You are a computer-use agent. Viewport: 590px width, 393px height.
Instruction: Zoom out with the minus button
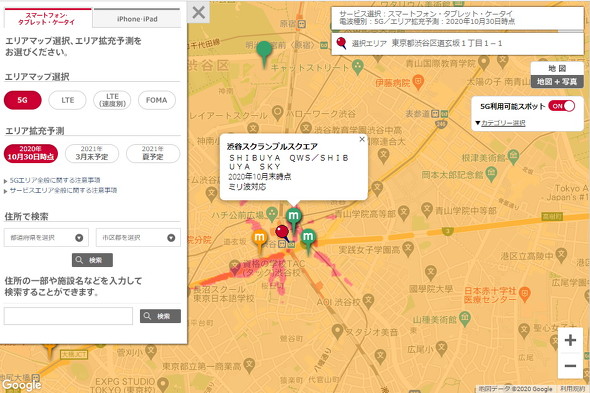[x=570, y=366]
